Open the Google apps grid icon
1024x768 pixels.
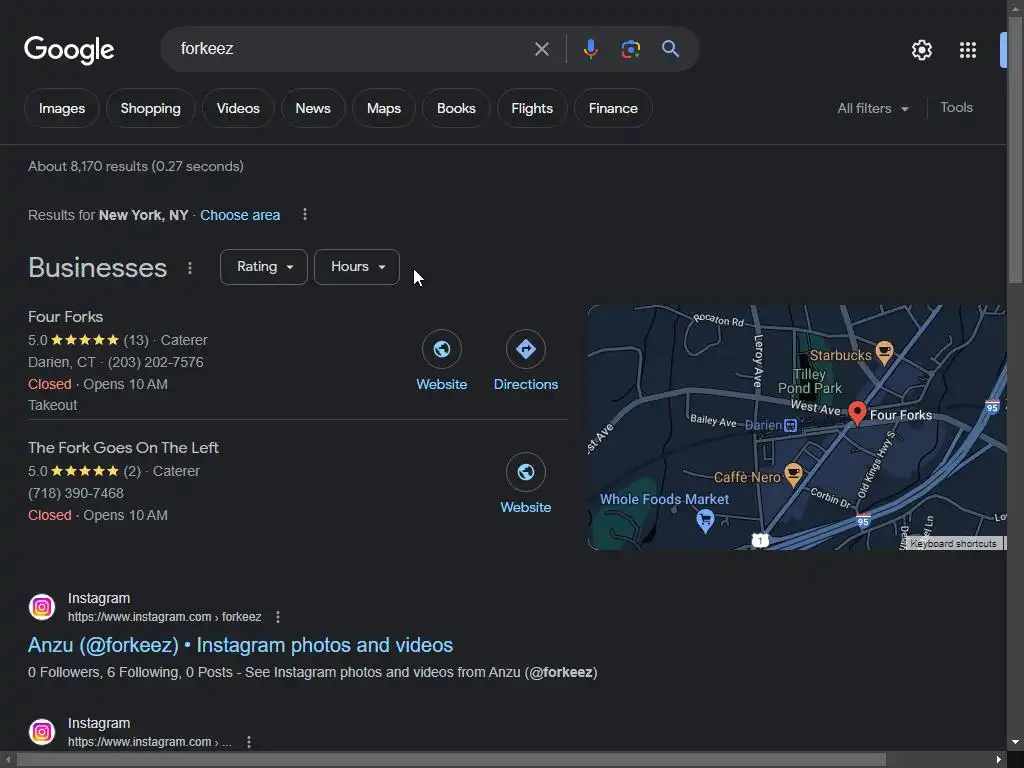point(968,50)
